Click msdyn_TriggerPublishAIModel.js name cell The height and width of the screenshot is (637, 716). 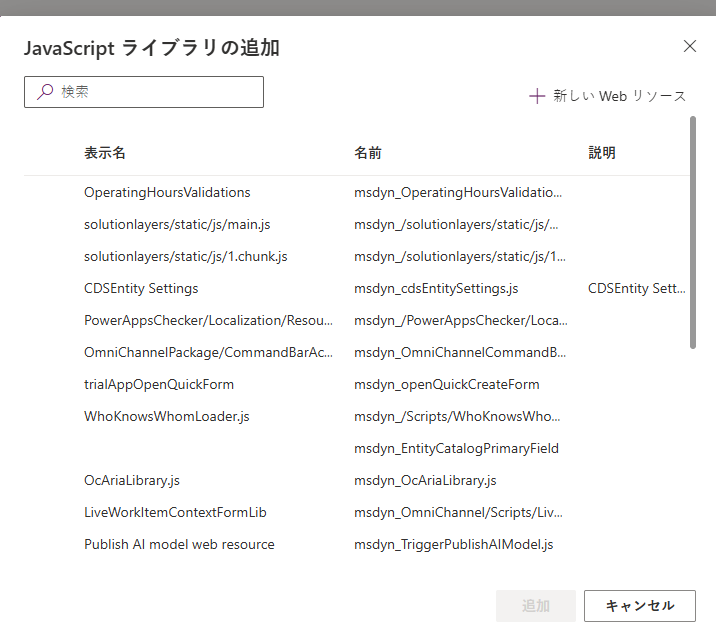pos(453,544)
